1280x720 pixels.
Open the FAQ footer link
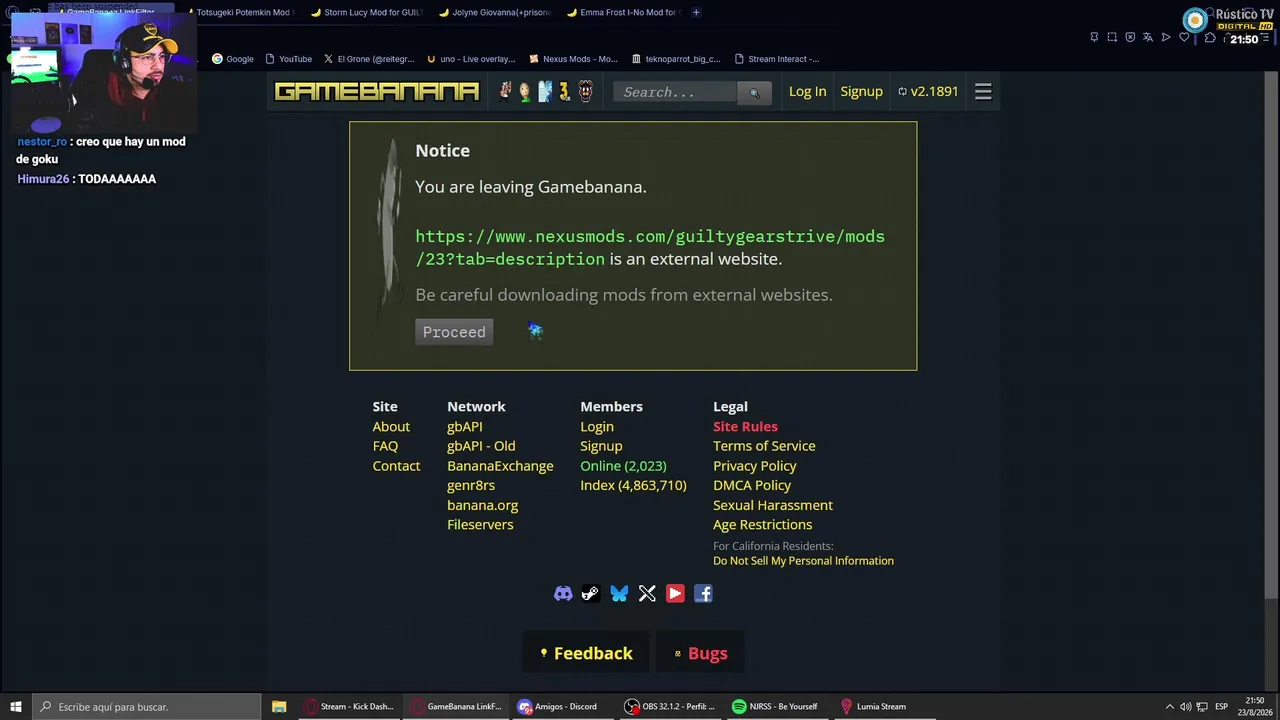[385, 446]
